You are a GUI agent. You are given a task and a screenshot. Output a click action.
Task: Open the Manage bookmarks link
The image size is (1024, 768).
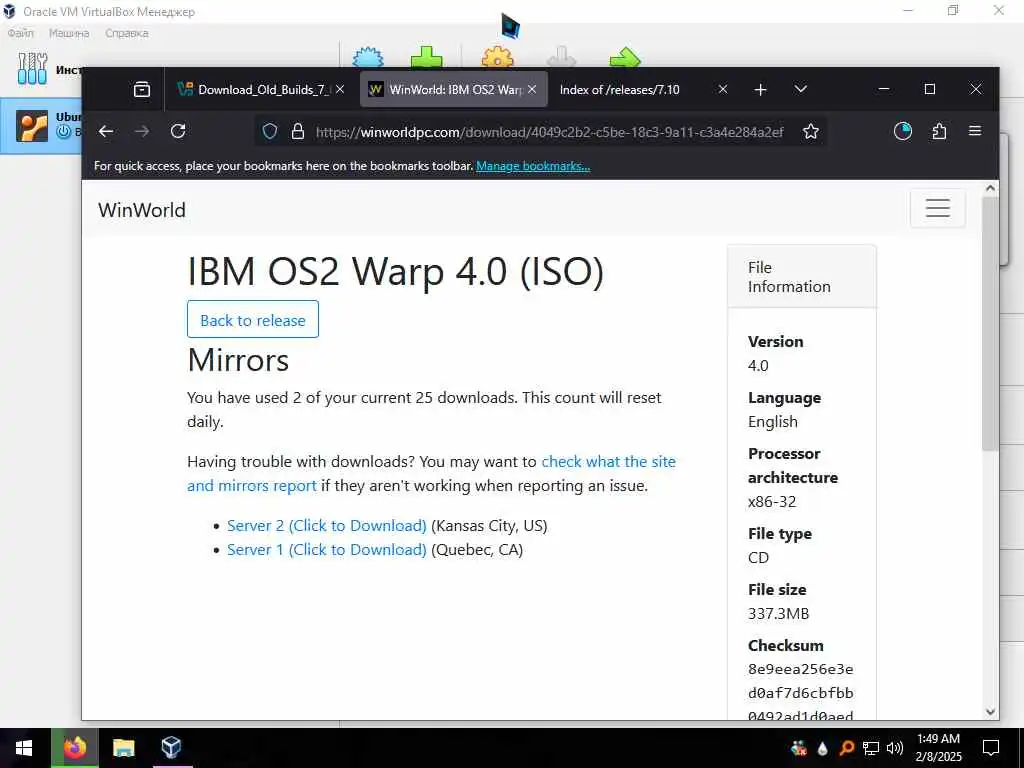point(533,166)
